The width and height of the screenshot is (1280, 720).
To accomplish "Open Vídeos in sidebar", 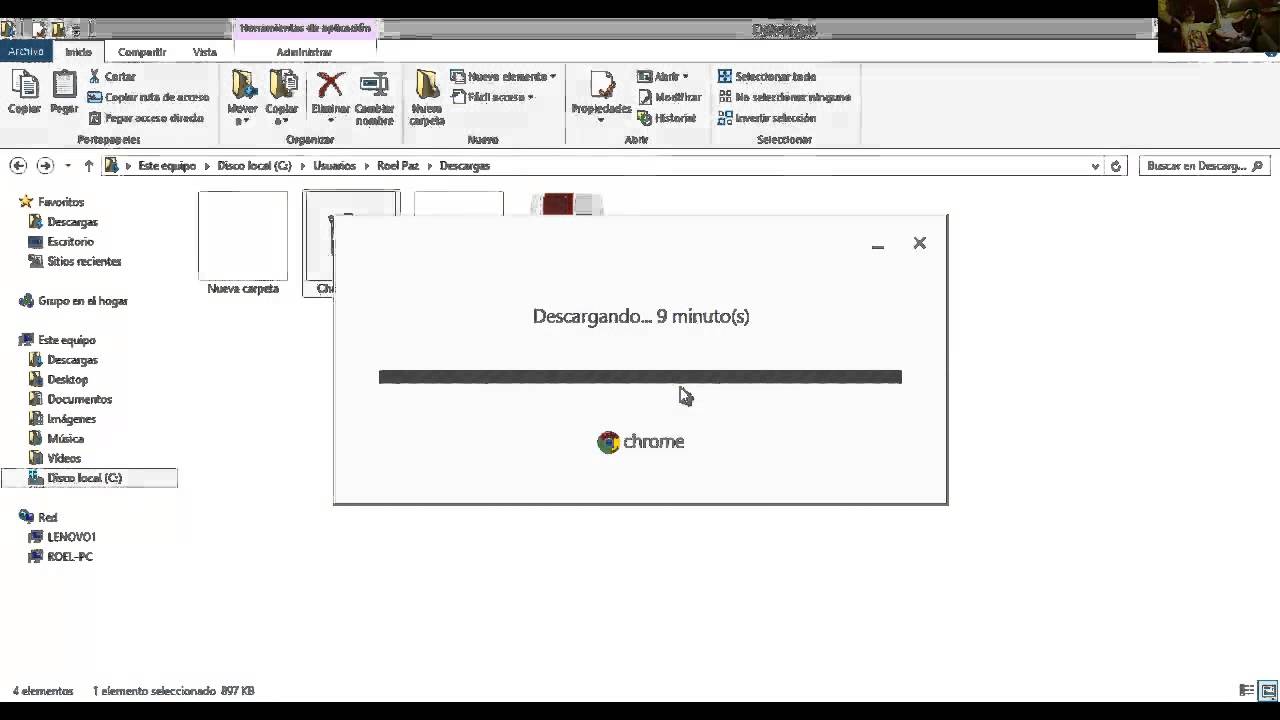I will pyautogui.click(x=64, y=458).
